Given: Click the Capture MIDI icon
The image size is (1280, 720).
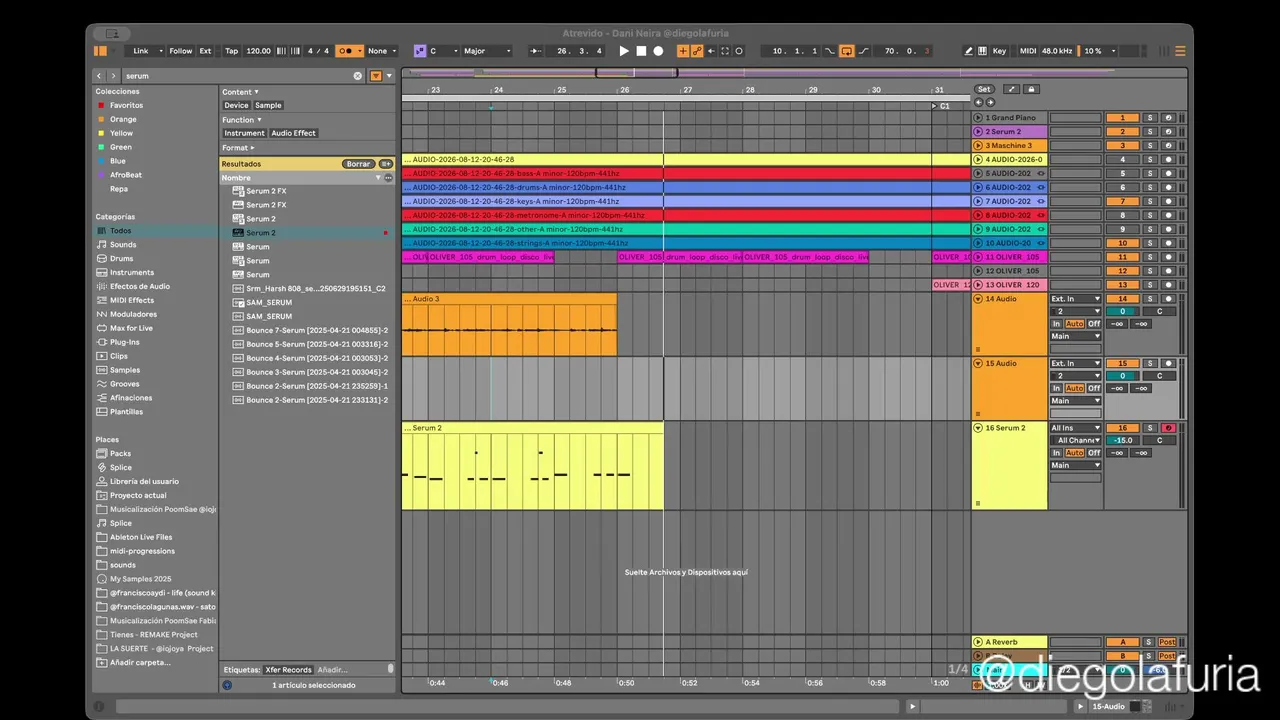Looking at the screenshot, I should 725,51.
